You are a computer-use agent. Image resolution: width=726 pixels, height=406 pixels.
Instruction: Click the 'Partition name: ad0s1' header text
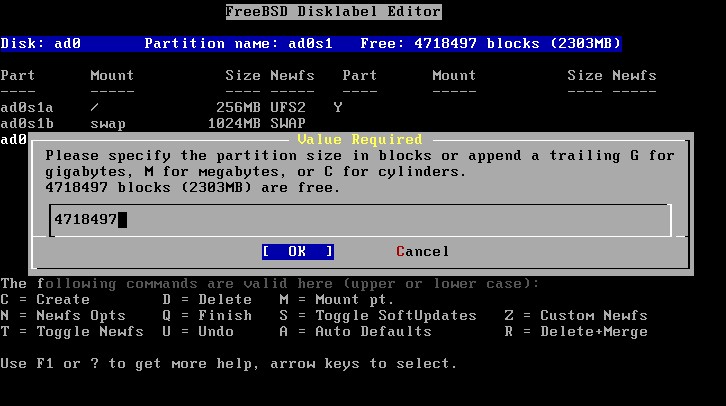(x=238, y=44)
